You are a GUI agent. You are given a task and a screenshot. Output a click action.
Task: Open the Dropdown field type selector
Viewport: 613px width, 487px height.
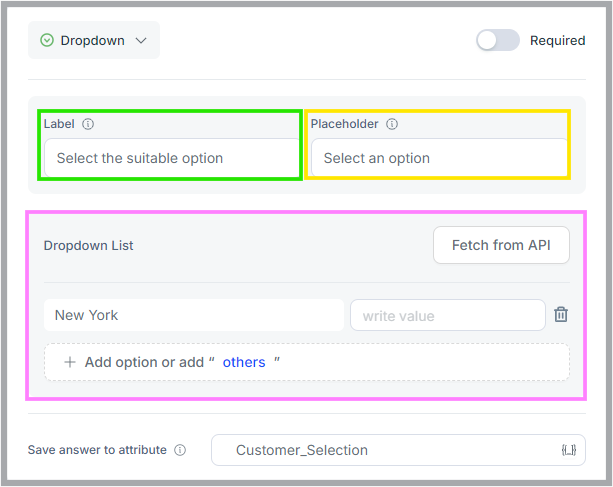(x=94, y=40)
